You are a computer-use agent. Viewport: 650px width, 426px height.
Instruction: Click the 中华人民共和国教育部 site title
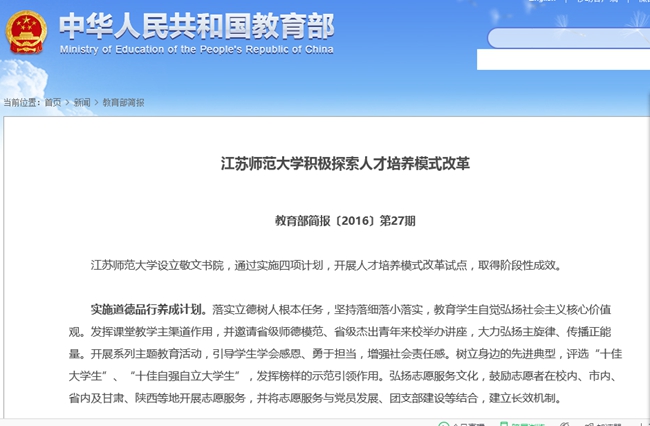[x=196, y=24]
